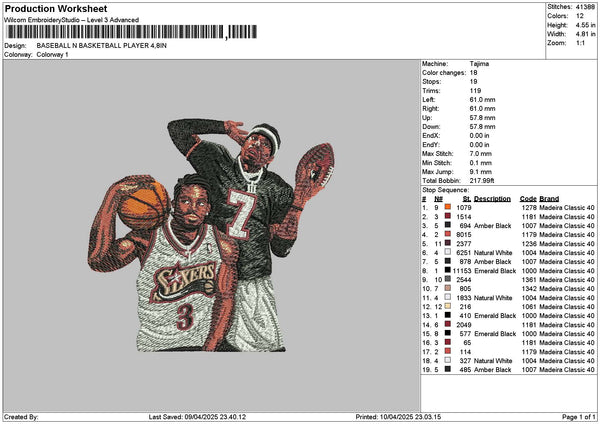Screen dimensions: 600x424
Task: Select the stitch count 8015 in row 4
Action: coord(463,235)
